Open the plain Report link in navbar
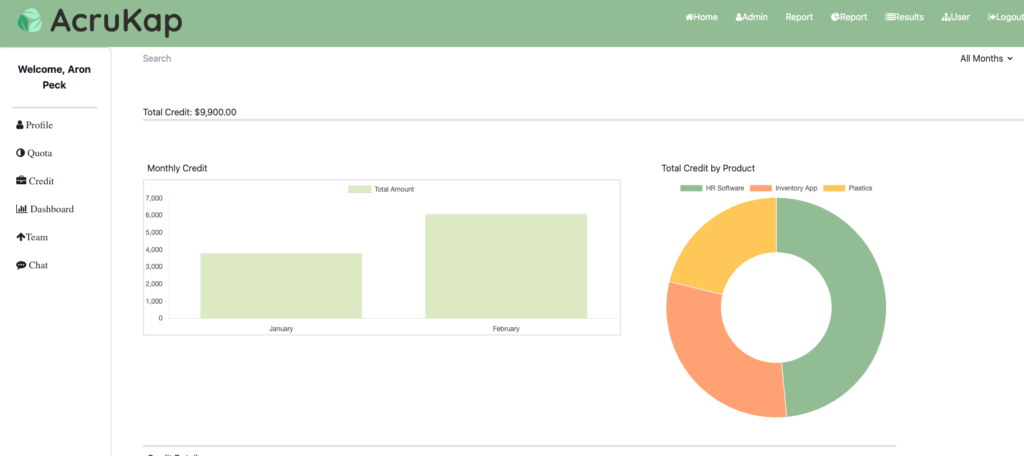 click(799, 17)
